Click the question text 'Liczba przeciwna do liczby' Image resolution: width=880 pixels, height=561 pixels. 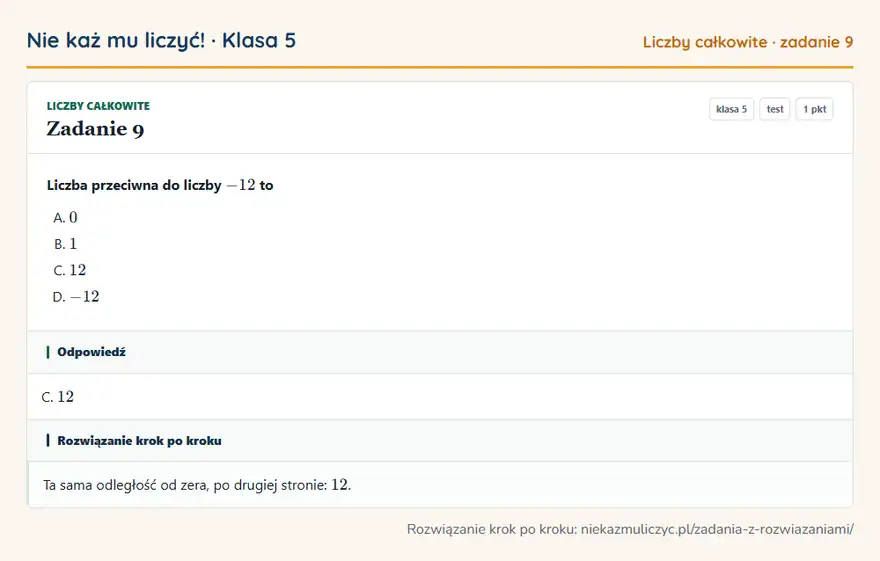pyautogui.click(x=134, y=185)
